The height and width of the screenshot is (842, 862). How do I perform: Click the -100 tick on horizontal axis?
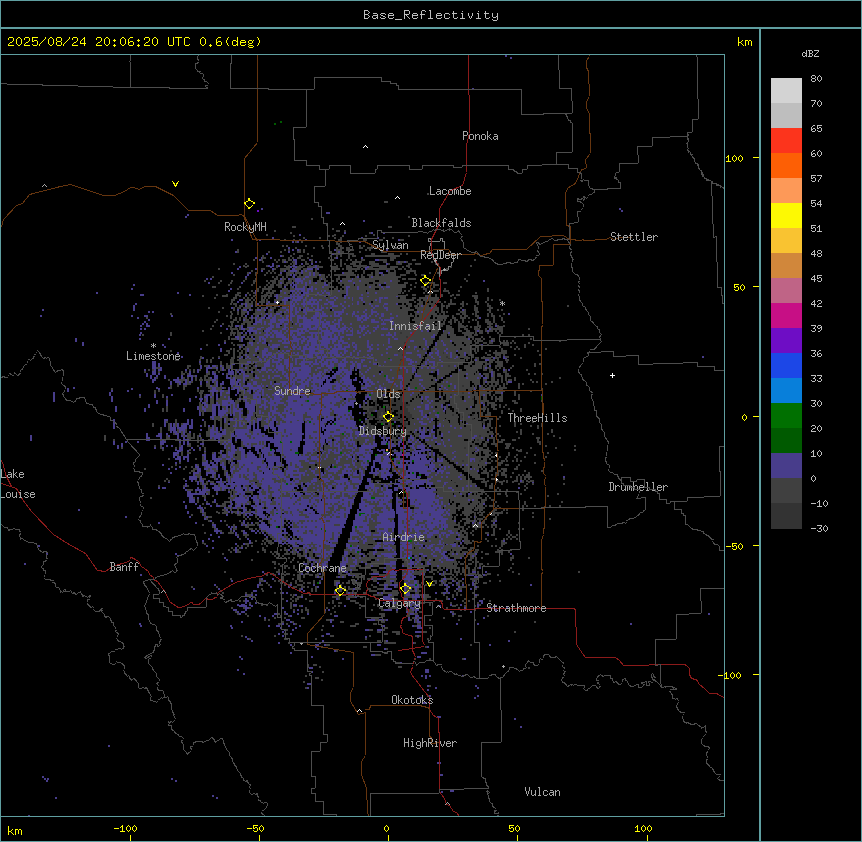[x=125, y=828]
